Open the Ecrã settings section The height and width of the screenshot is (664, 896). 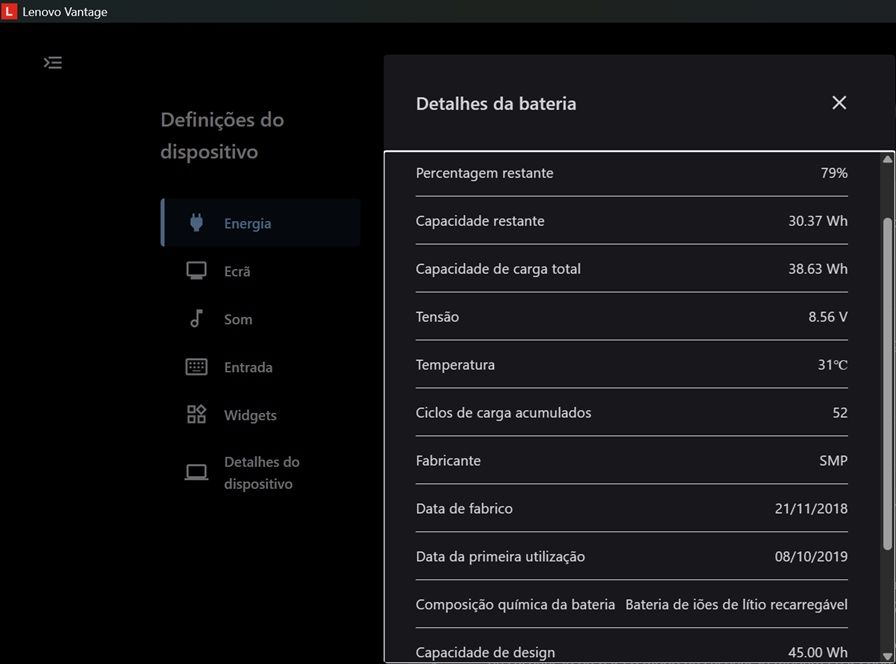261,271
